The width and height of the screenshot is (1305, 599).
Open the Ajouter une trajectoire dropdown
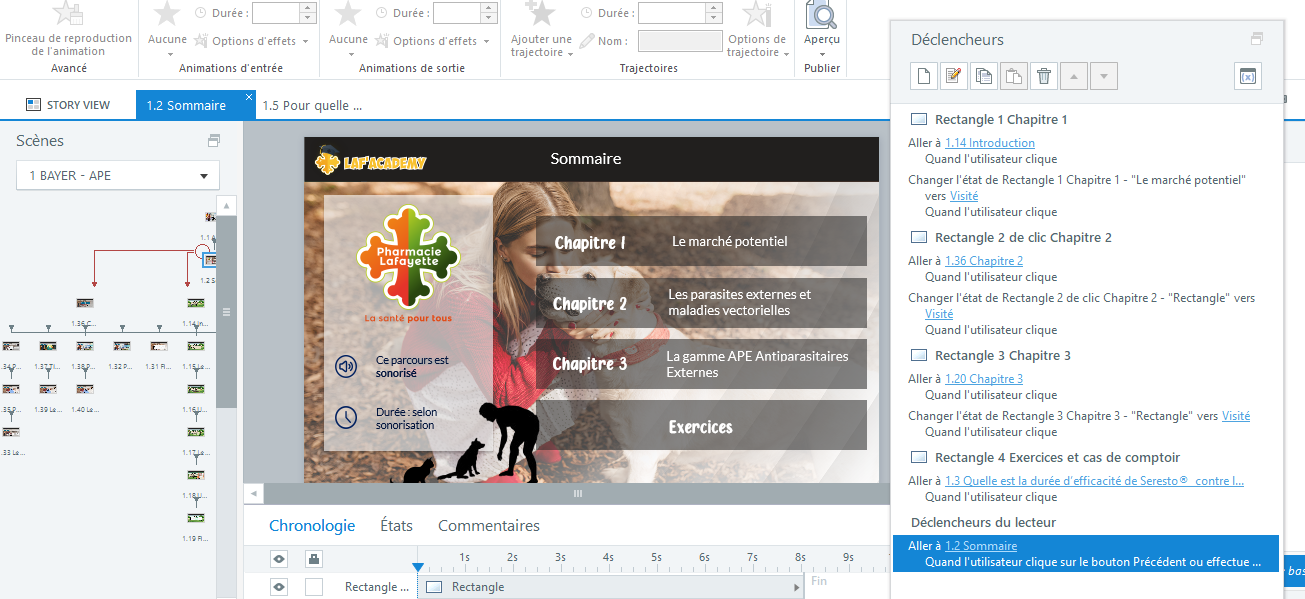pyautogui.click(x=541, y=46)
